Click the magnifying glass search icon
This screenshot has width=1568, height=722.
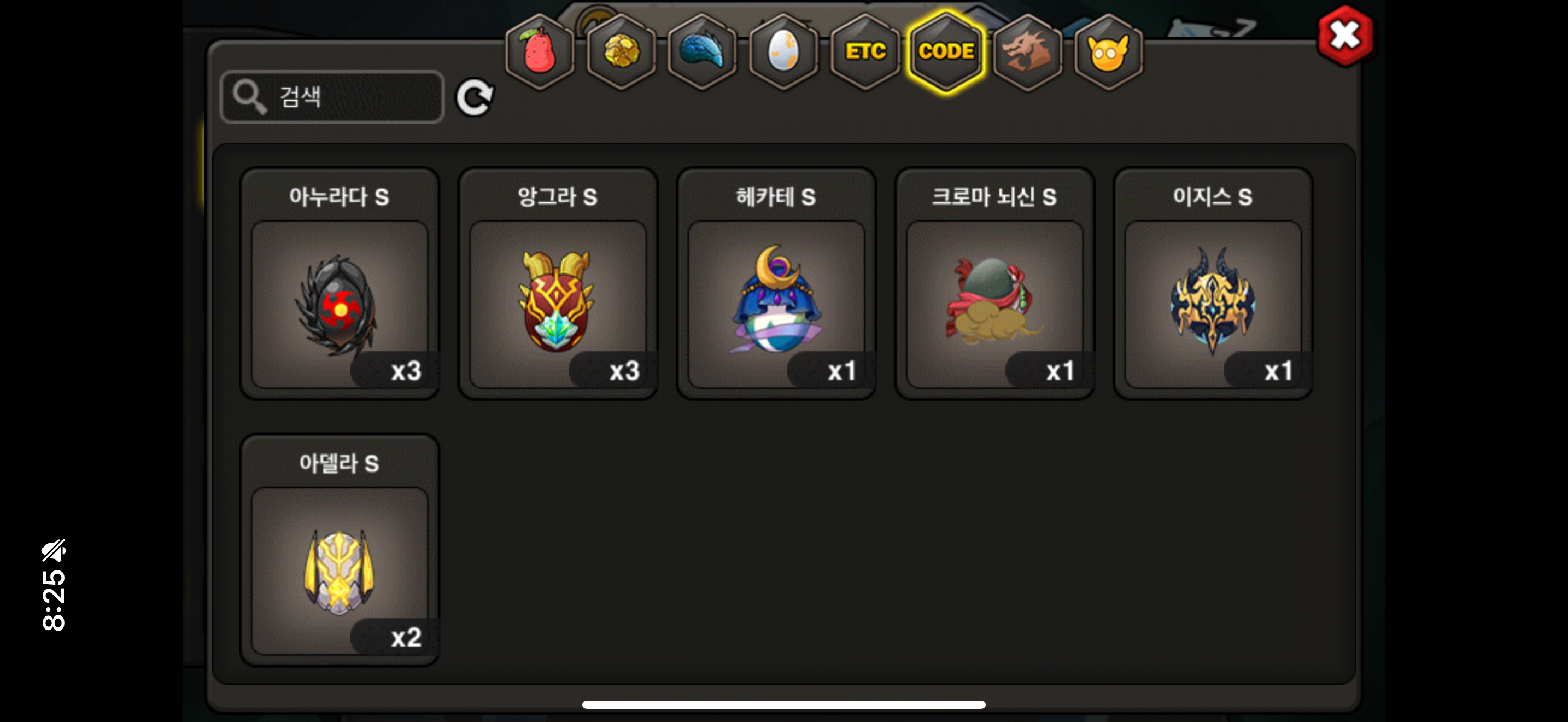coord(249,97)
